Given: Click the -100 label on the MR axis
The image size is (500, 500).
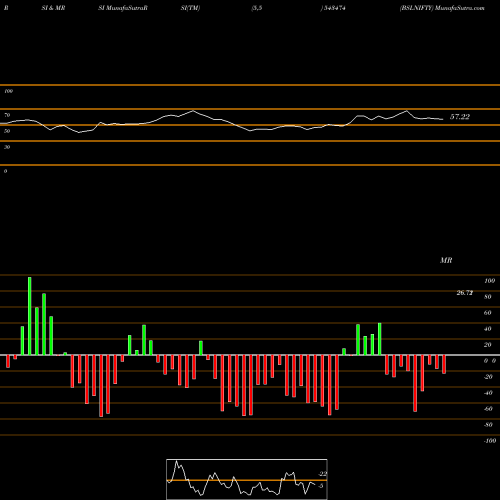Looking at the screenshot, I should 489,441.
